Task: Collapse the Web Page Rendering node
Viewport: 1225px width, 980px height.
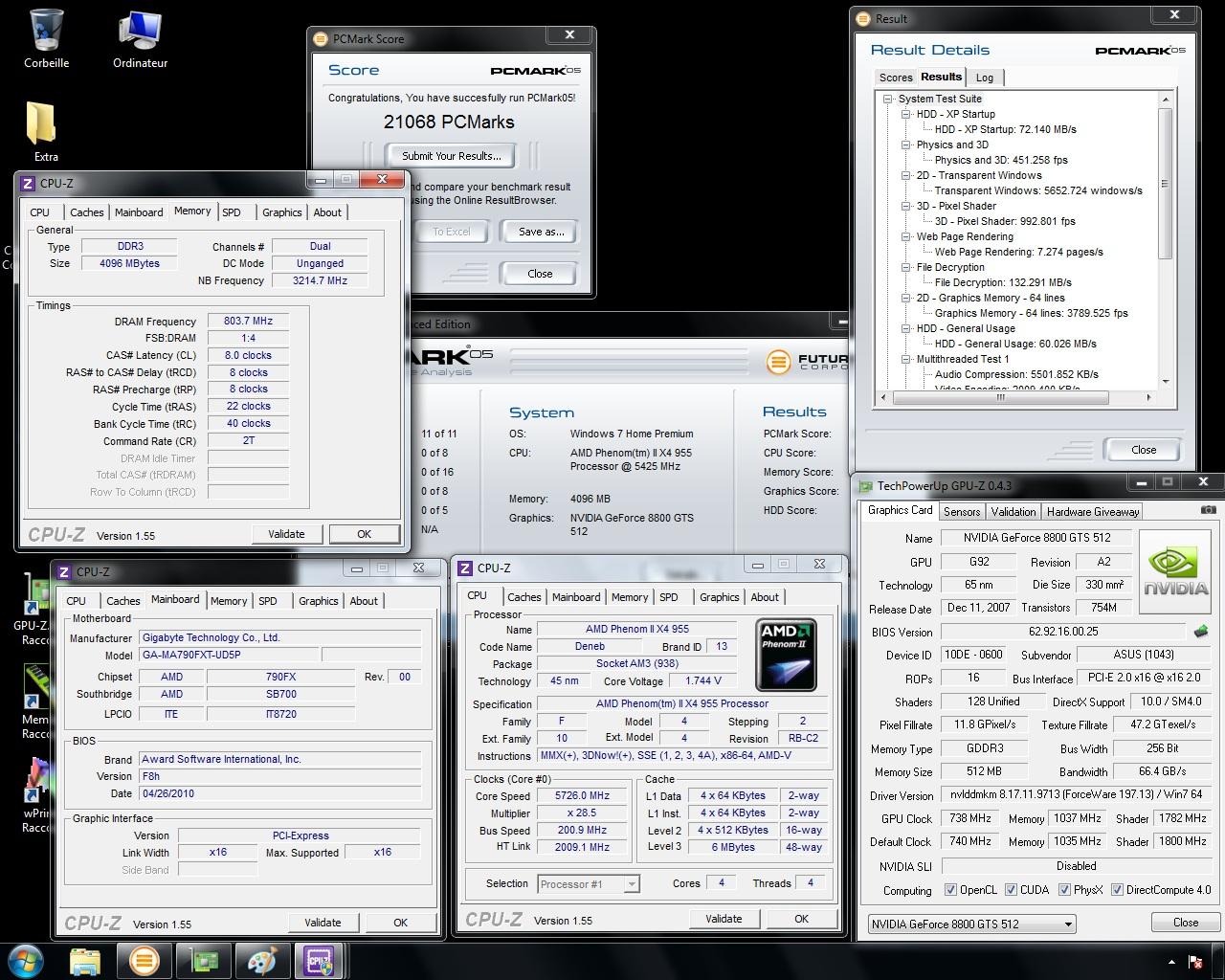Action: (905, 236)
